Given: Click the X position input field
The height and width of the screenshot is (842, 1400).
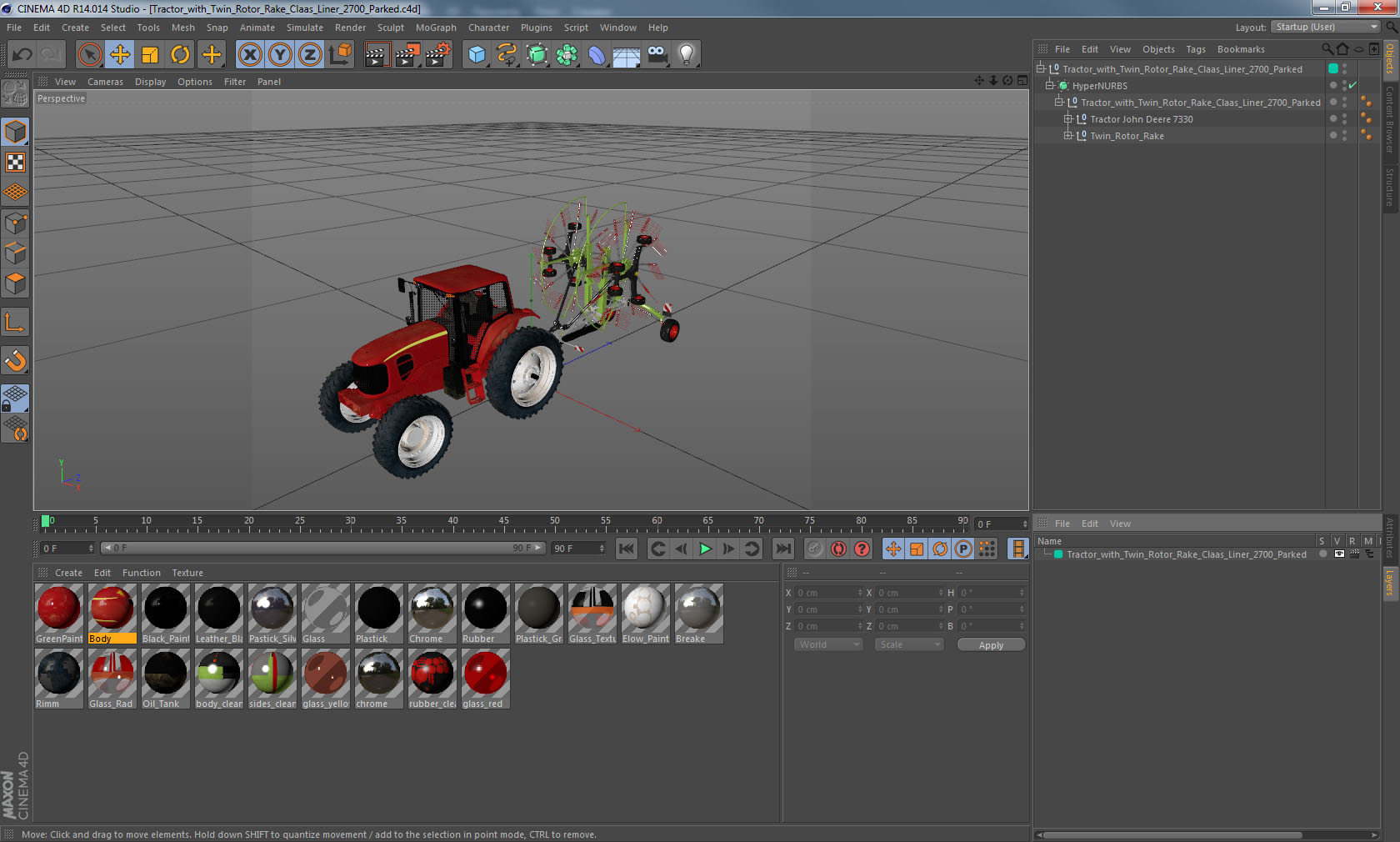Looking at the screenshot, I should click(828, 593).
